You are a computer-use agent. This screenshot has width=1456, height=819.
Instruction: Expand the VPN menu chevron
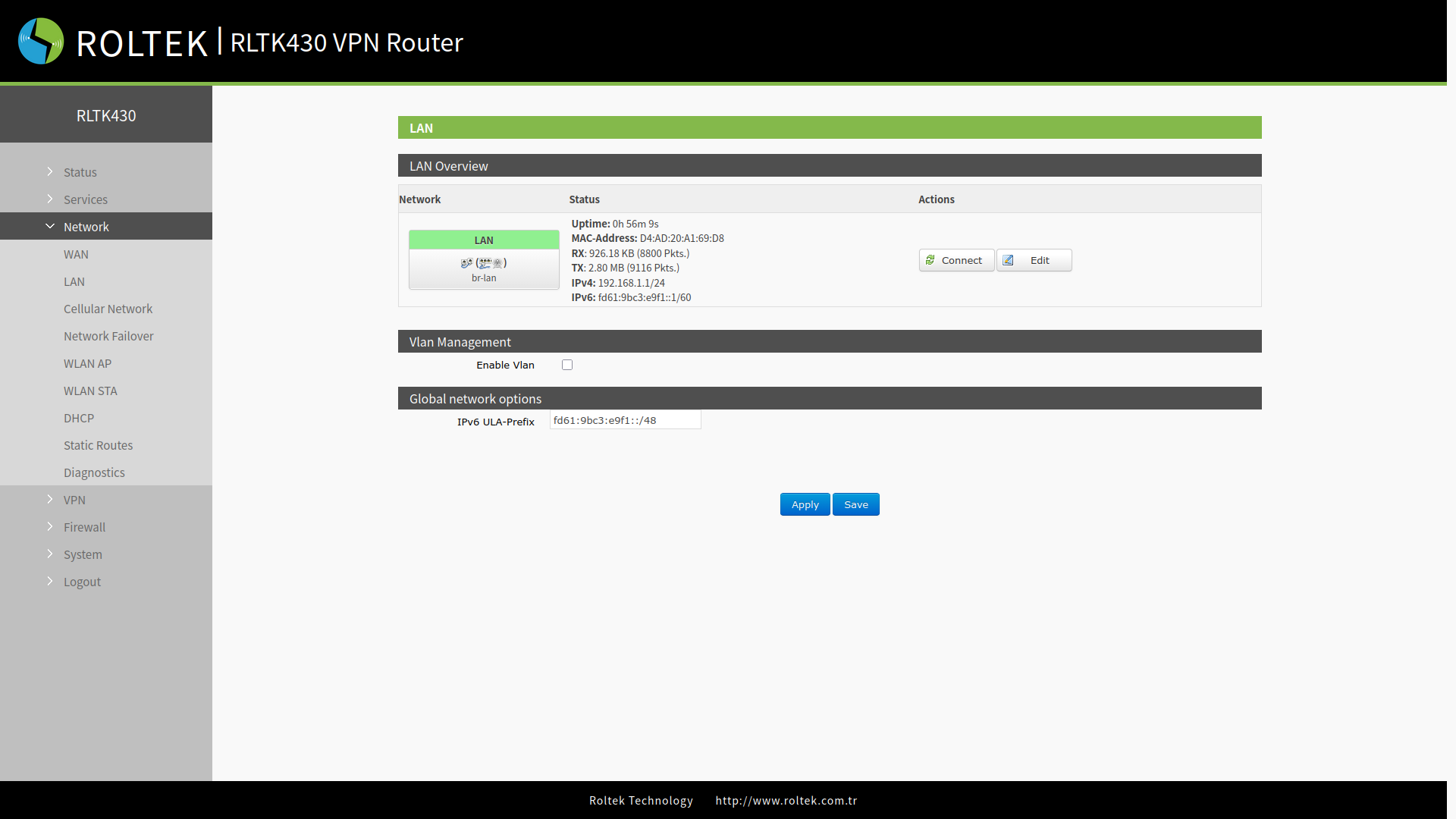coord(50,499)
